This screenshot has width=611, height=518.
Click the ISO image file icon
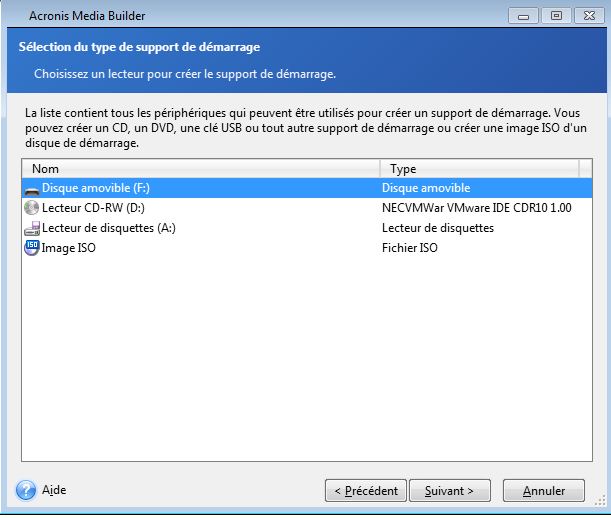(x=32, y=248)
